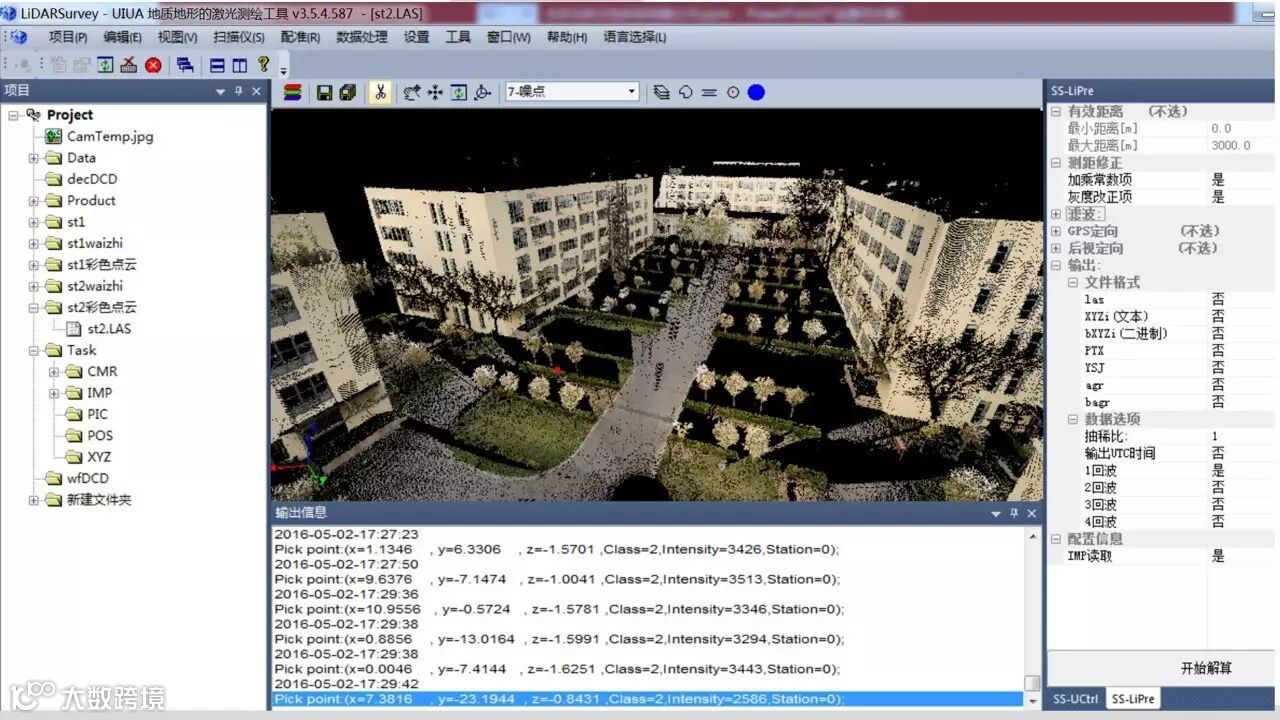The width and height of the screenshot is (1280, 720).
Task: Open the 扫描仪(S) menu
Action: 239,37
